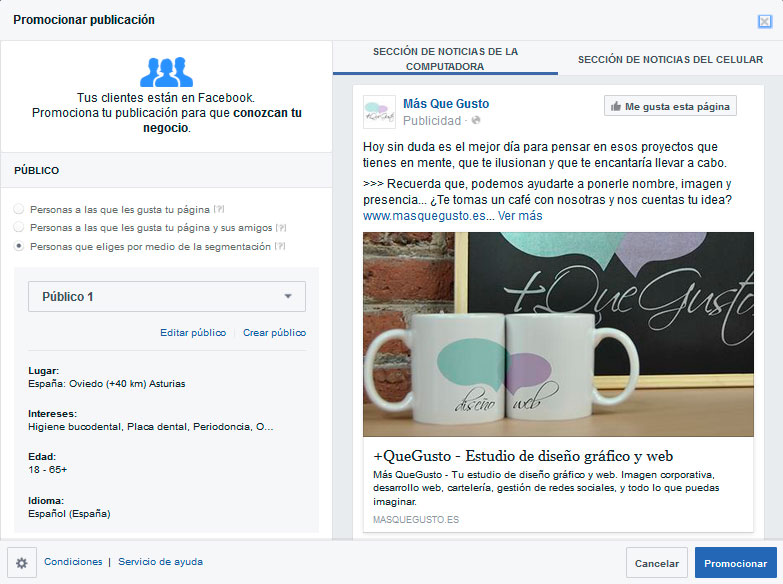
Task: Click the settings gear icon in footer
Action: [22, 562]
